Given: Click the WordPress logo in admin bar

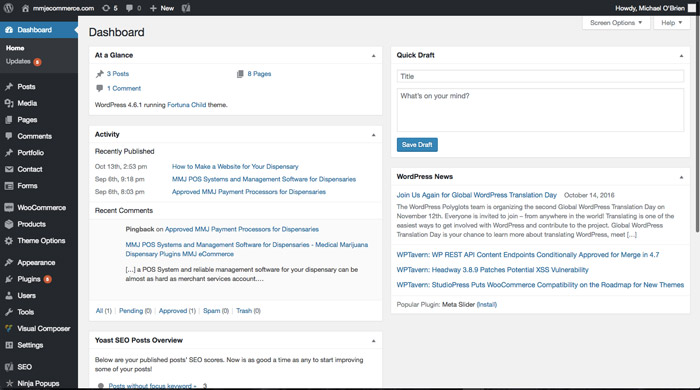Looking at the screenshot, I should coord(8,8).
